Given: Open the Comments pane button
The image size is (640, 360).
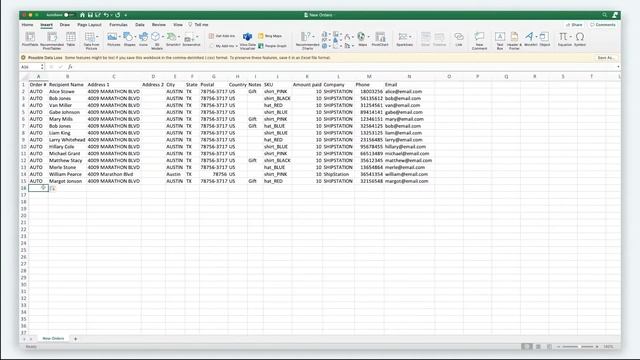Looking at the screenshot, I should [603, 25].
